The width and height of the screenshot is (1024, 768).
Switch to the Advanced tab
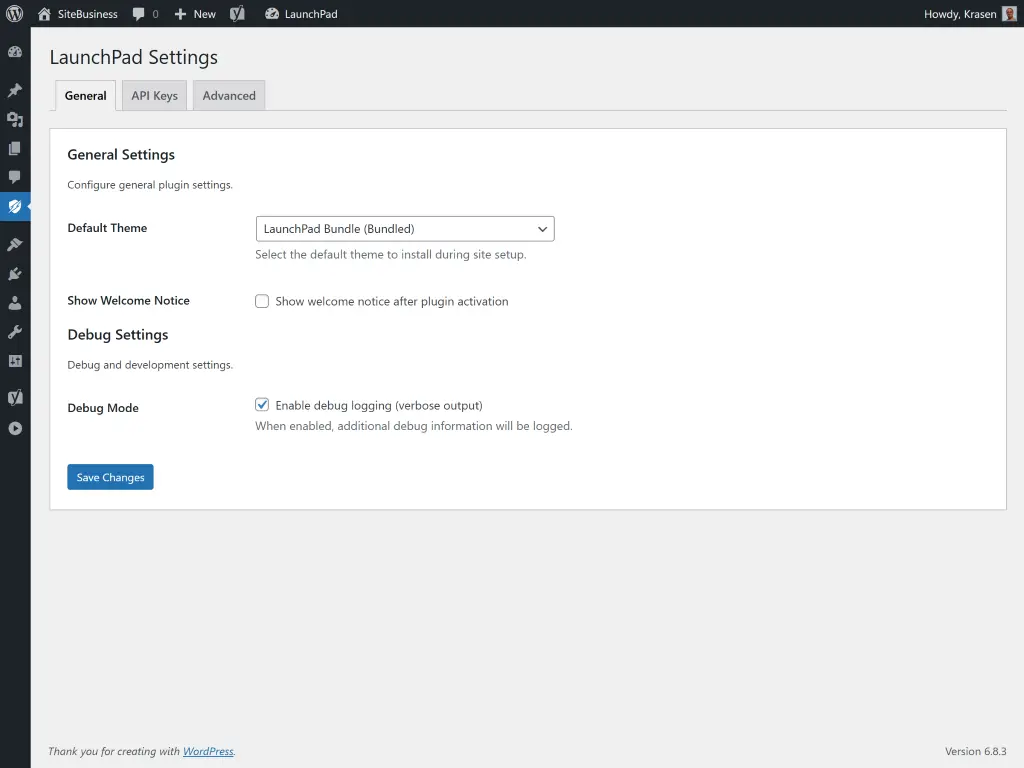point(228,95)
